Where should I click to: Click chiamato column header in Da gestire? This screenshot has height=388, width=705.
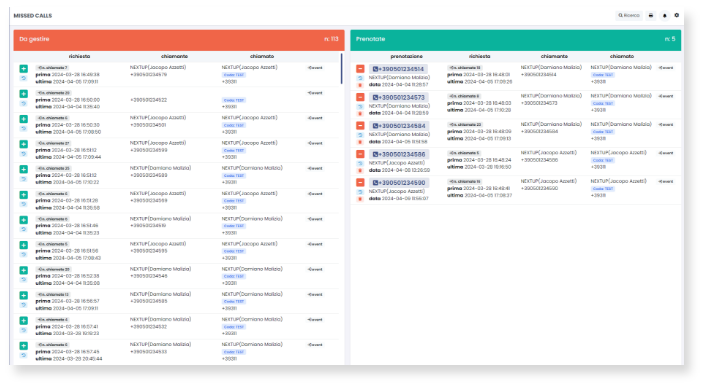point(262,57)
